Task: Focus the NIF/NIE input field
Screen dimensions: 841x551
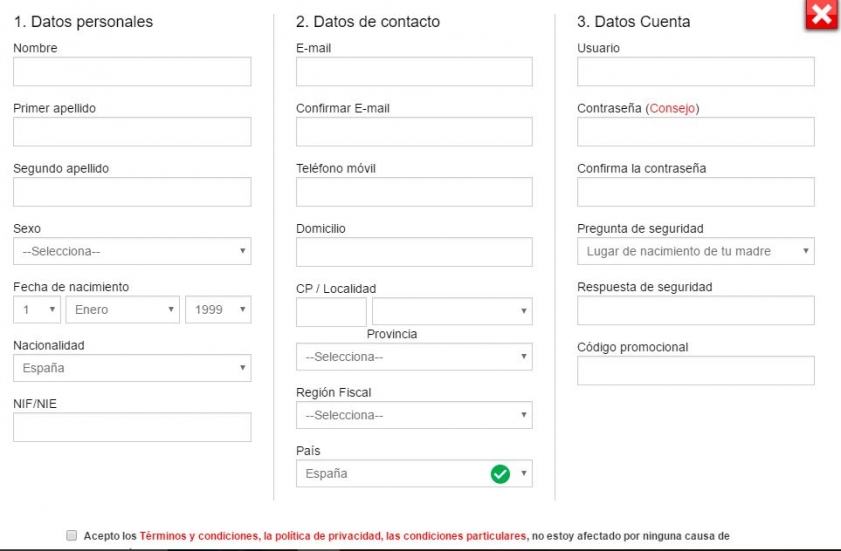Action: point(132,427)
